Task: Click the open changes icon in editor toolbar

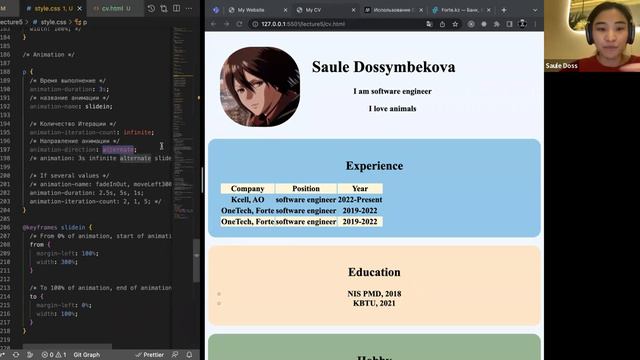Action: (x=164, y=8)
